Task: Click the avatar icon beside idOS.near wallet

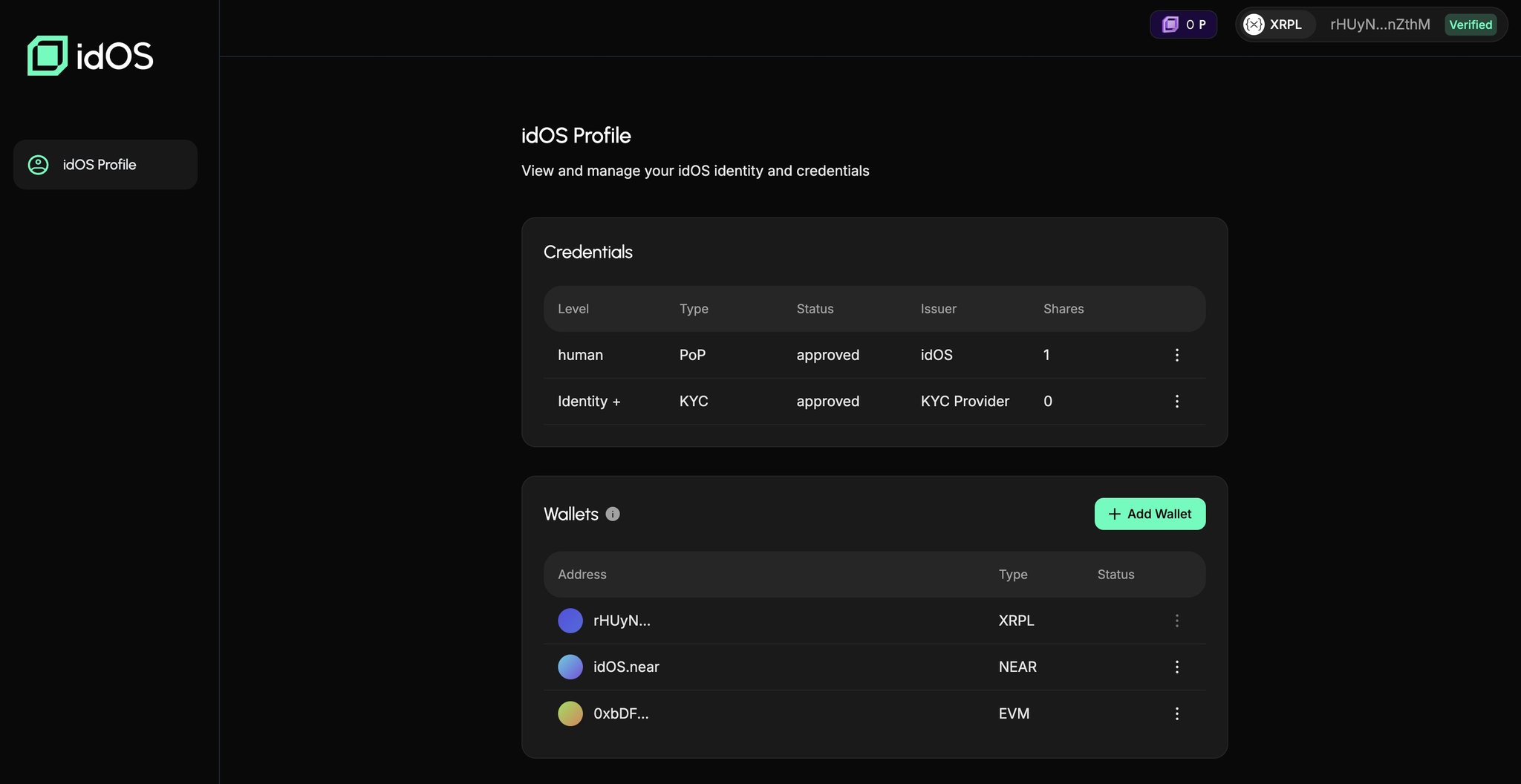Action: coord(570,667)
